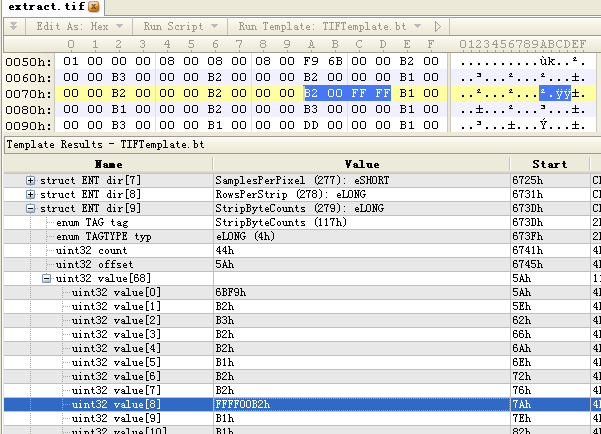Sort results by the Name column header
The height and width of the screenshot is (434, 601).
point(108,164)
